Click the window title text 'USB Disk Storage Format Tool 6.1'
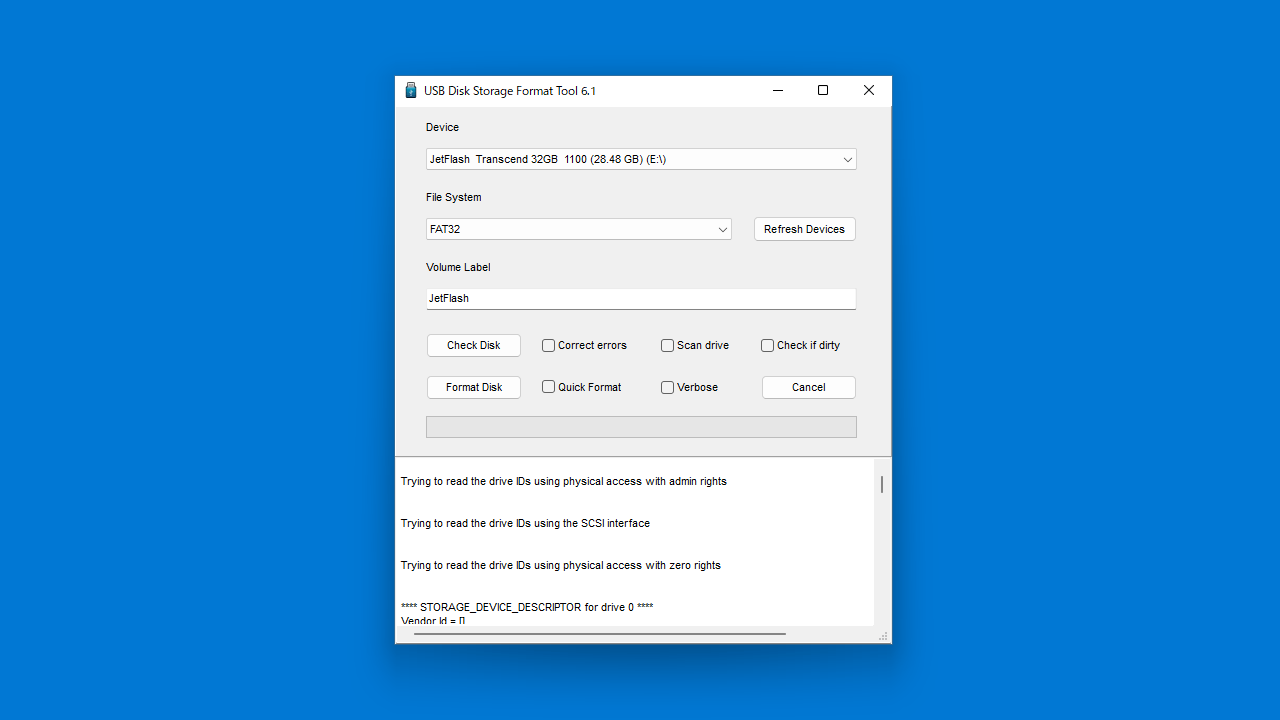The image size is (1280, 720). [x=510, y=91]
